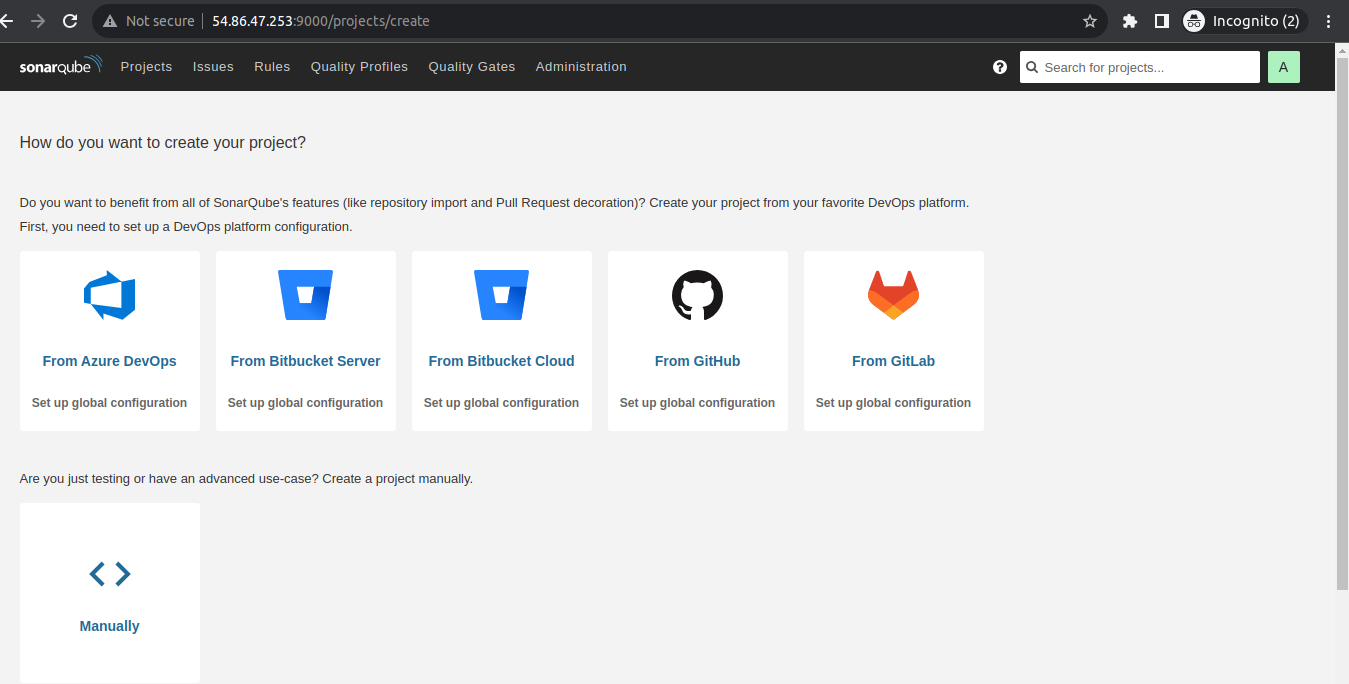The width and height of the screenshot is (1349, 684).
Task: Open the browser extensions puzzle icon
Action: coord(1130,21)
